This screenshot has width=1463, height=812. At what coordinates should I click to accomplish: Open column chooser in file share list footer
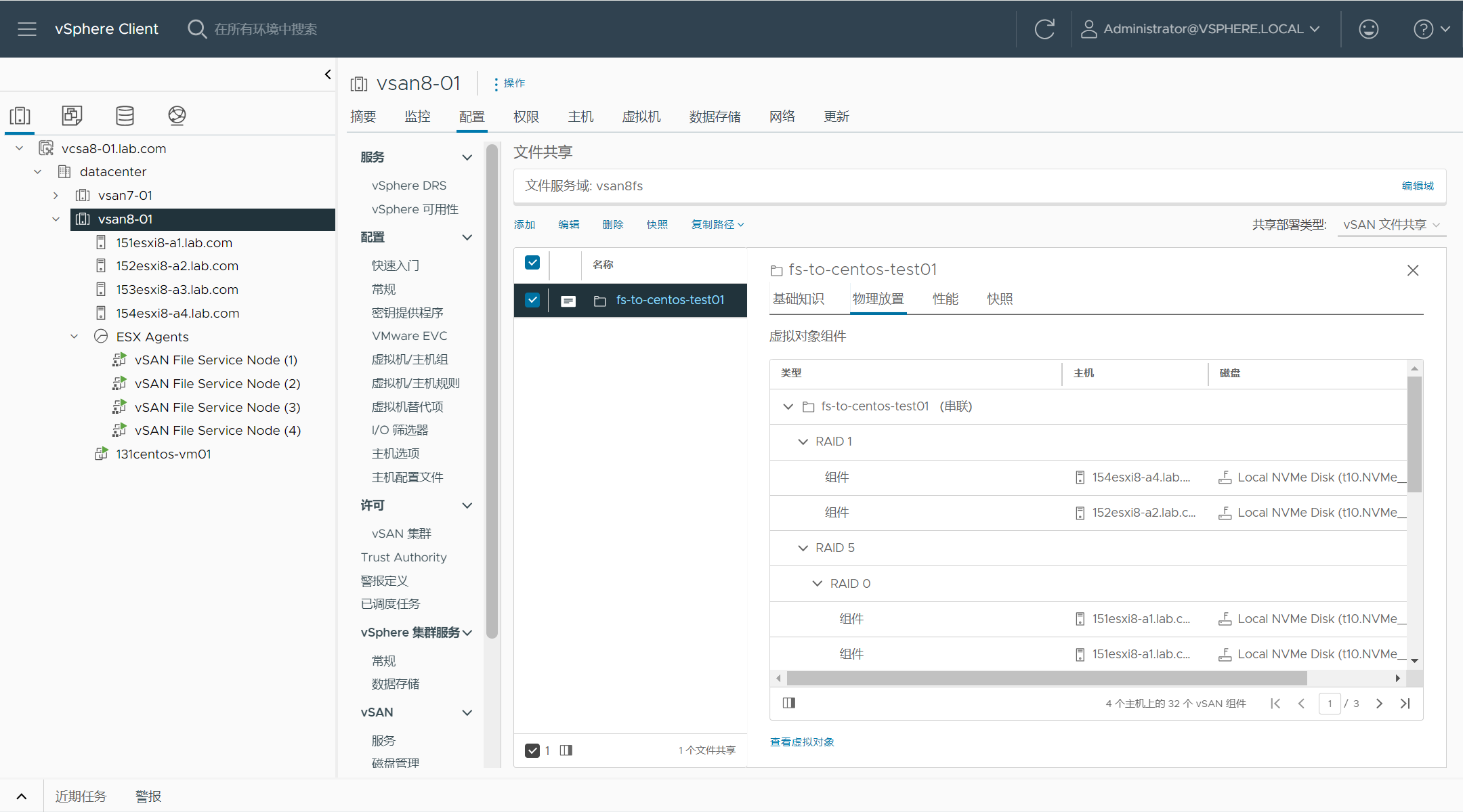point(566,750)
